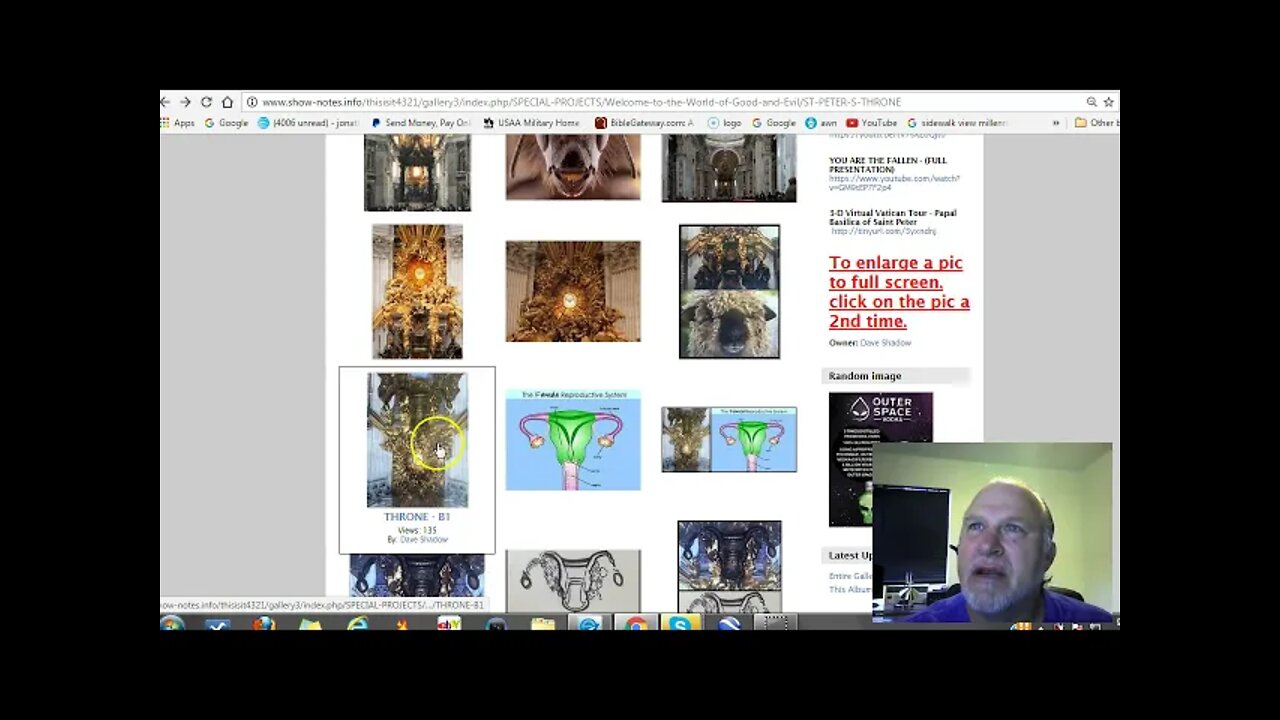Open the throne and reproductive diagram side-by-side thumbnail
The height and width of the screenshot is (720, 1280).
[729, 439]
